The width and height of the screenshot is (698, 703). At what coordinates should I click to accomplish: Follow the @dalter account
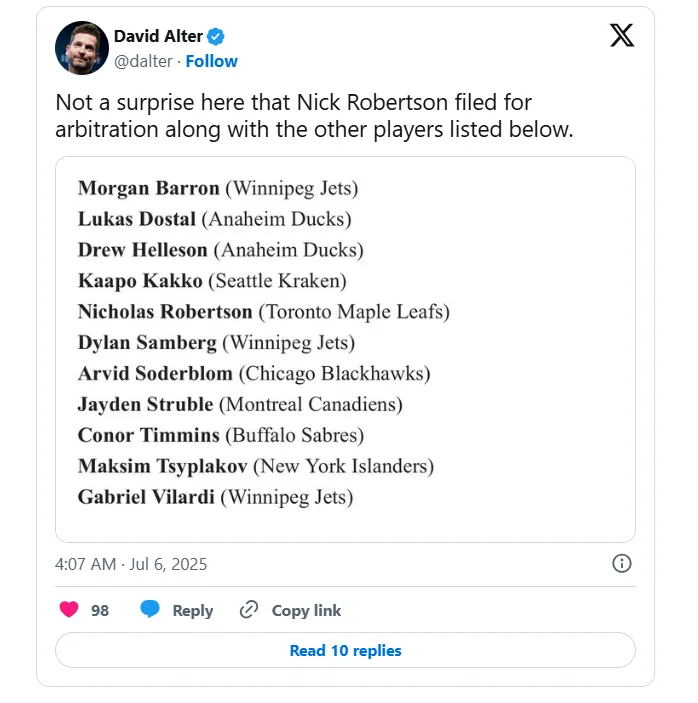[212, 61]
